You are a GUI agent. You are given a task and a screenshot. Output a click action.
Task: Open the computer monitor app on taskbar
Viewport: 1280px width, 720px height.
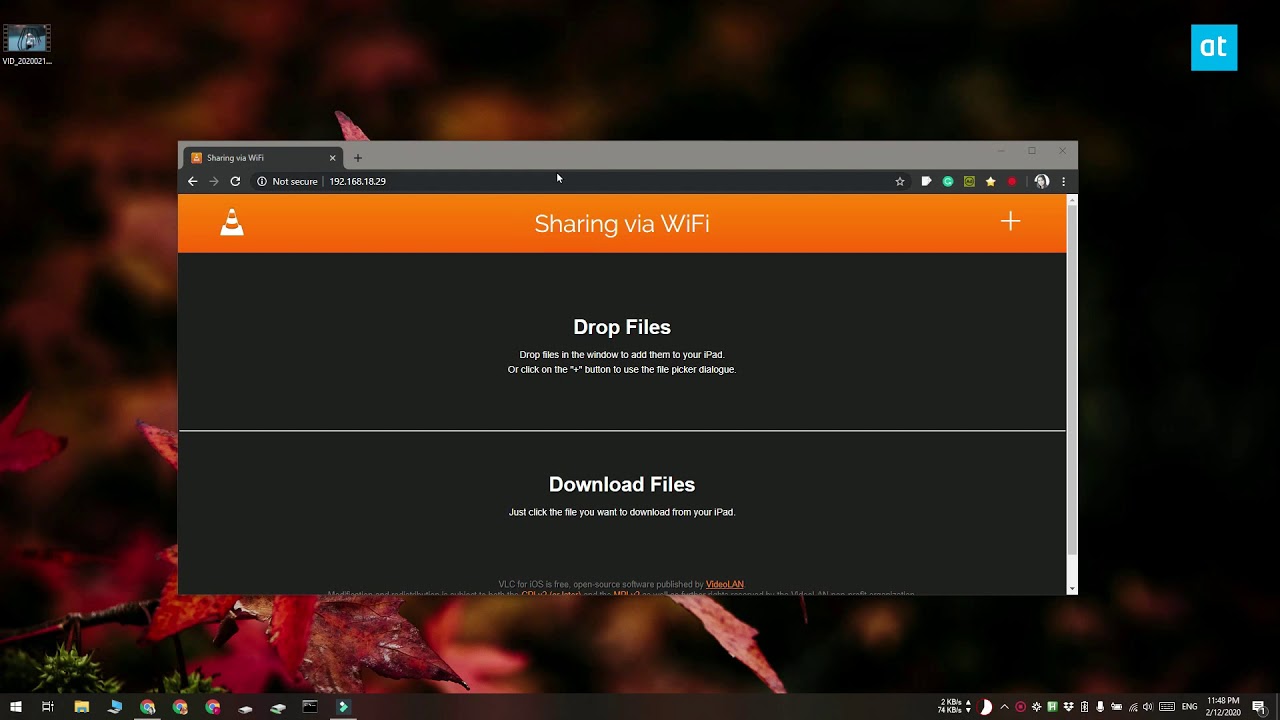(115, 707)
